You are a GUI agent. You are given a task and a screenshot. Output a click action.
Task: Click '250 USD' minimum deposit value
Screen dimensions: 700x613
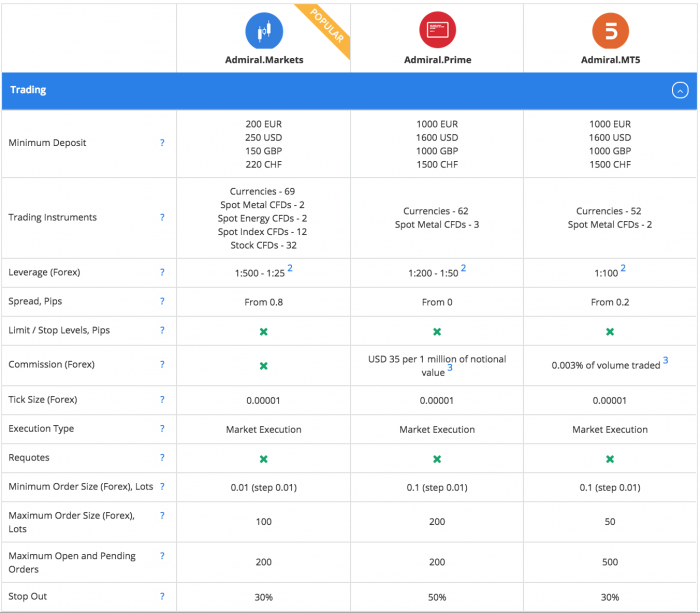pos(263,138)
